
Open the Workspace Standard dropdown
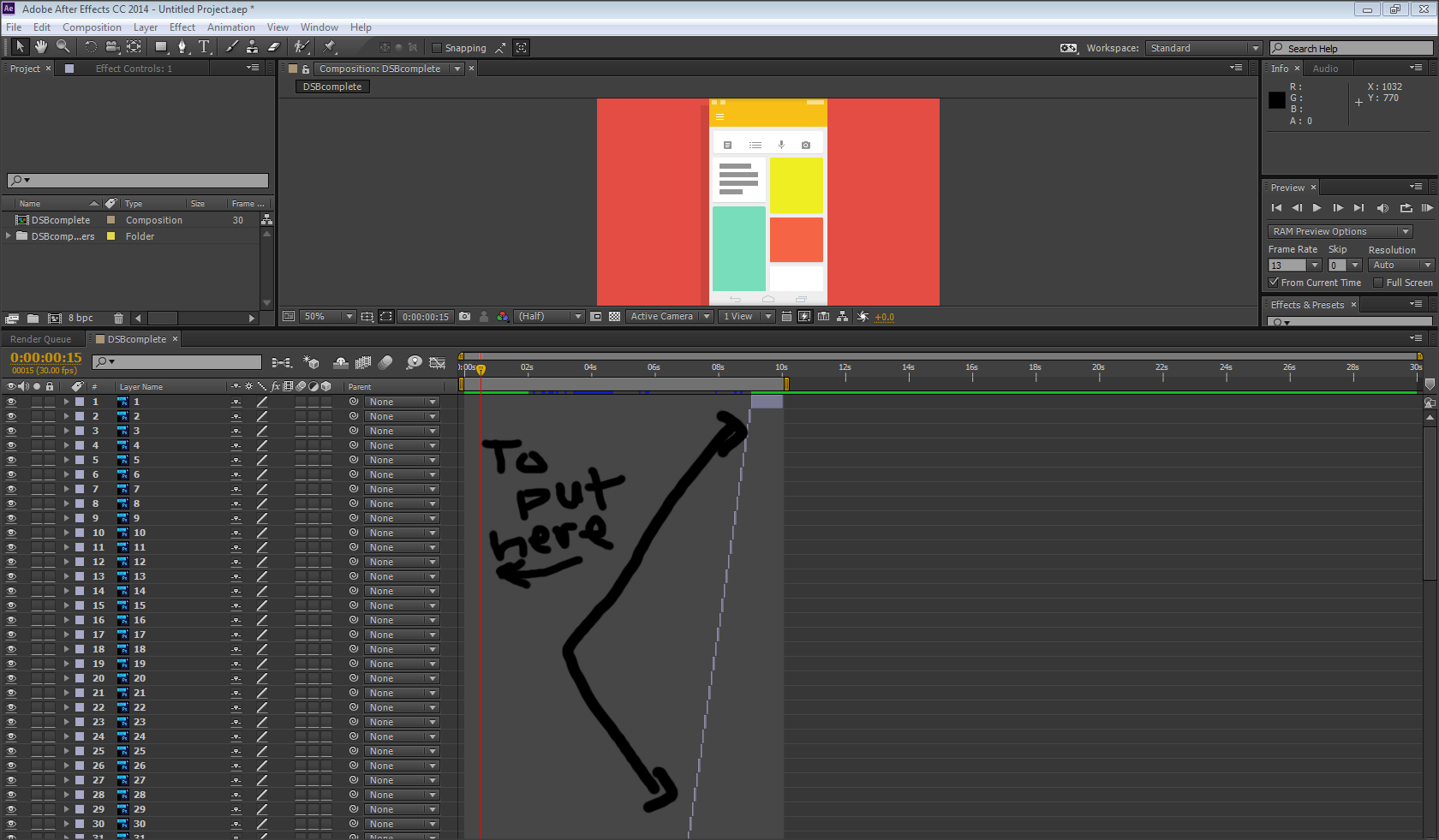(x=1203, y=48)
